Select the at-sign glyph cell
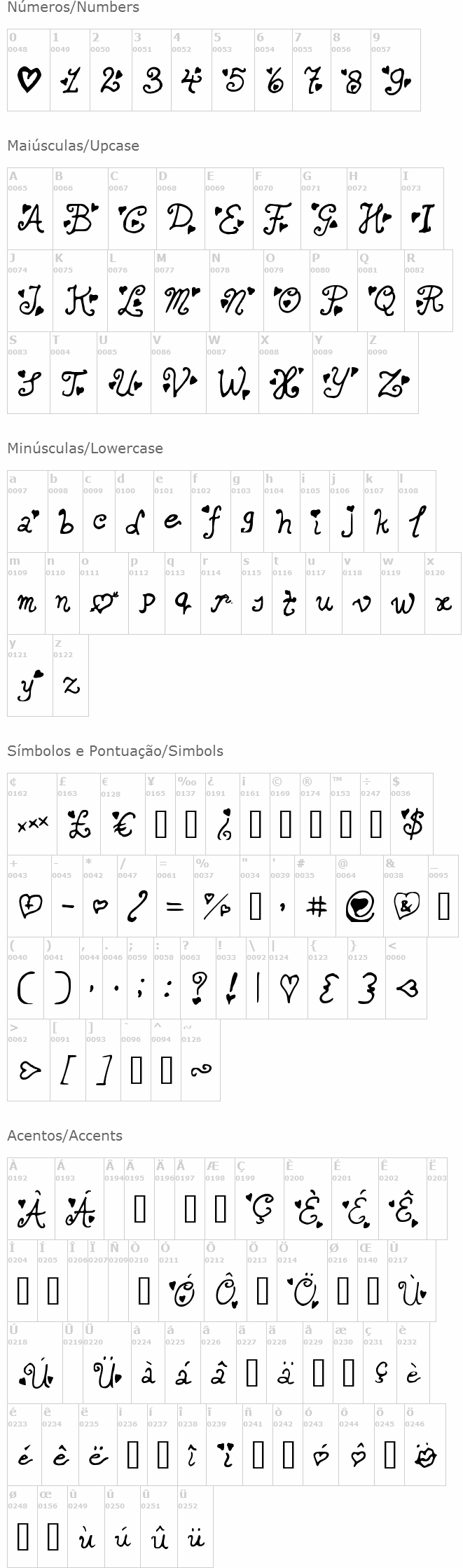 [x=359, y=895]
